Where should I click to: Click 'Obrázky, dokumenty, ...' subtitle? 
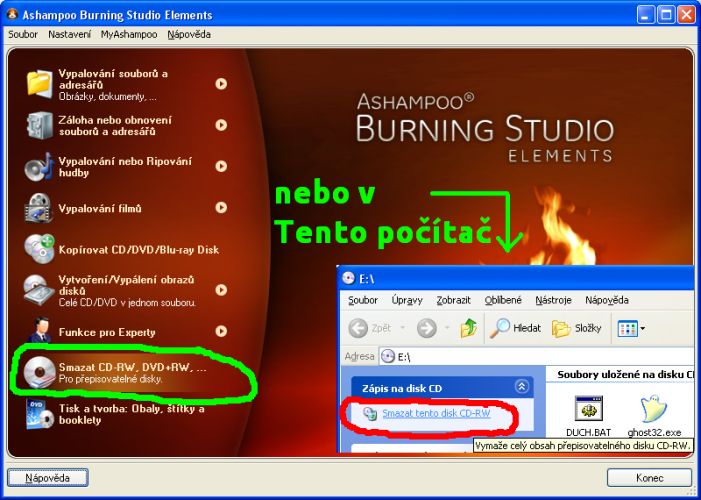tap(108, 97)
